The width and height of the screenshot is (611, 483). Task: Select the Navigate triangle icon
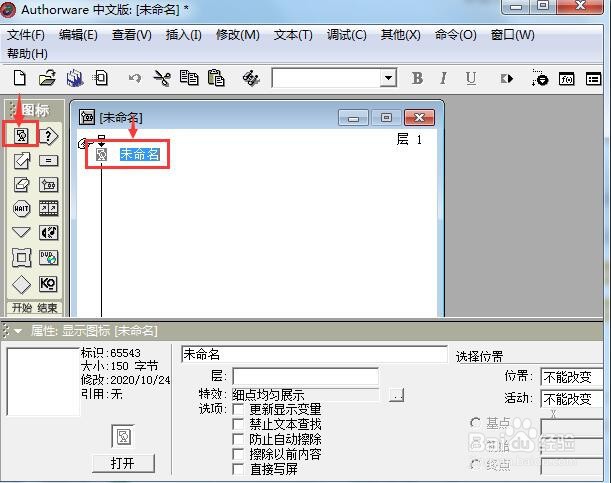(x=21, y=233)
